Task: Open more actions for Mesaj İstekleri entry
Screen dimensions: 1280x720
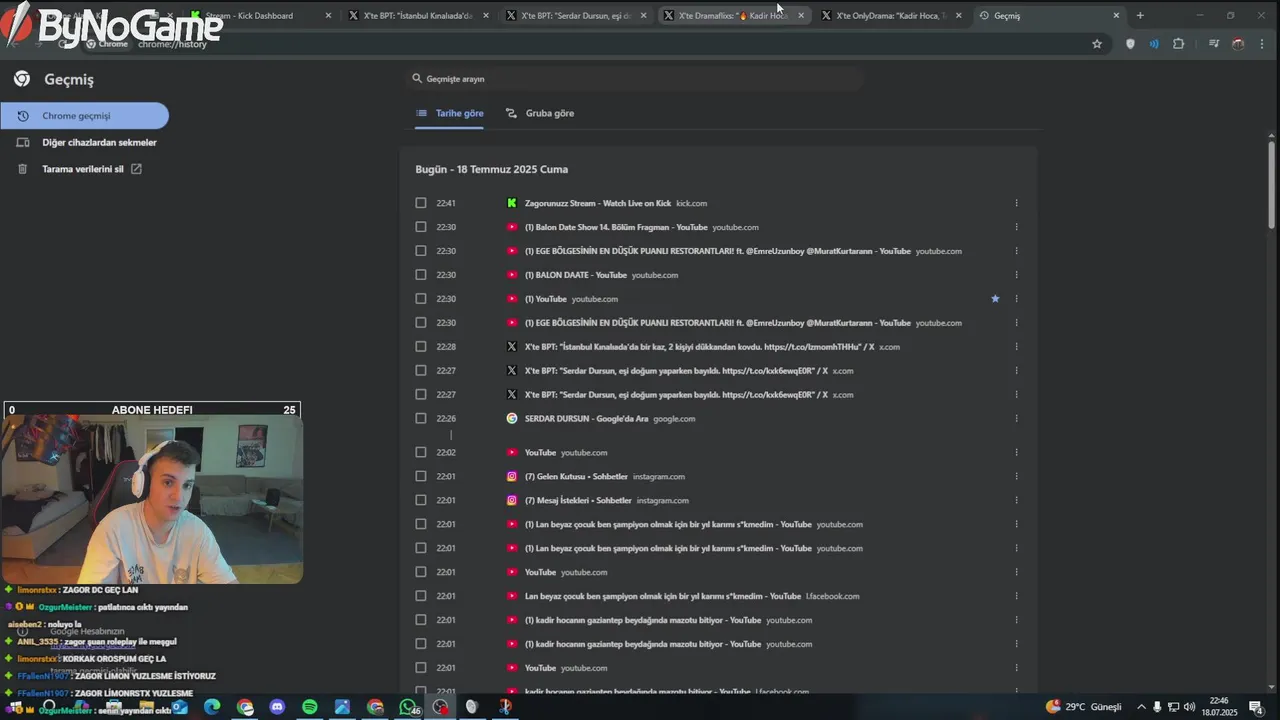Action: [x=1016, y=501]
